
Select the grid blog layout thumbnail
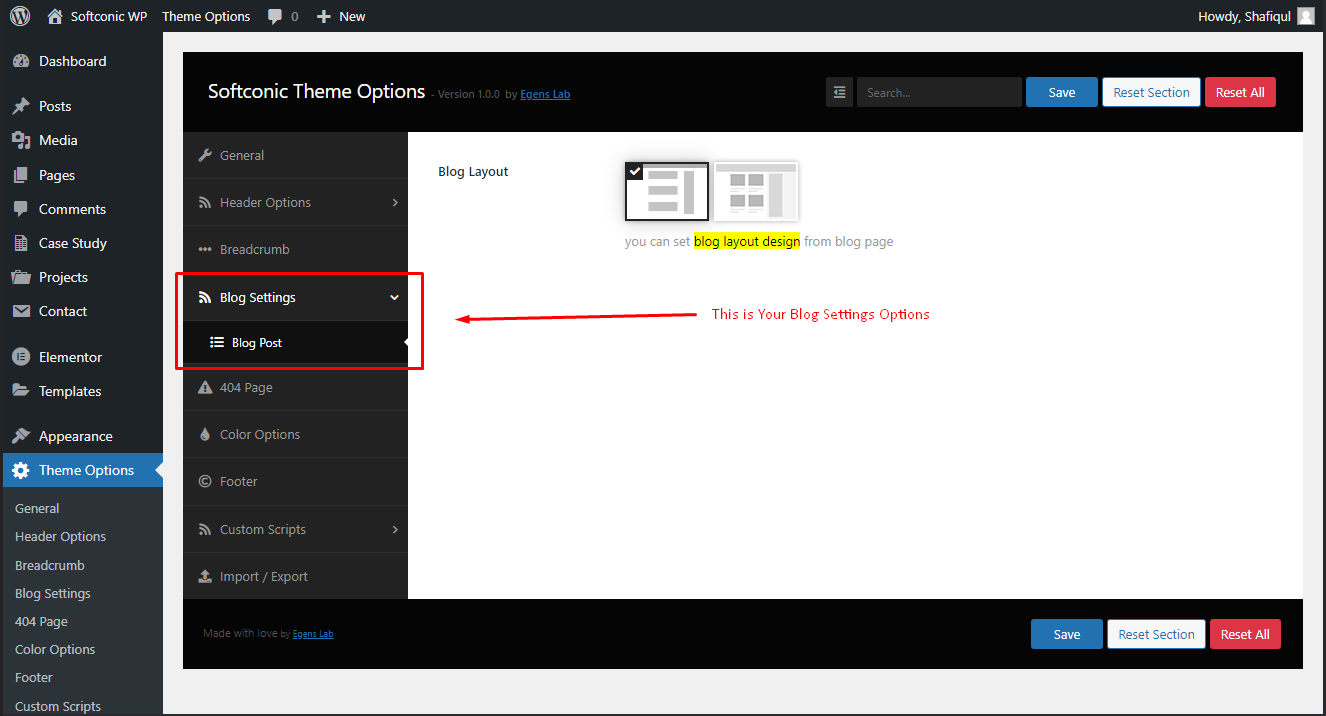tap(756, 191)
